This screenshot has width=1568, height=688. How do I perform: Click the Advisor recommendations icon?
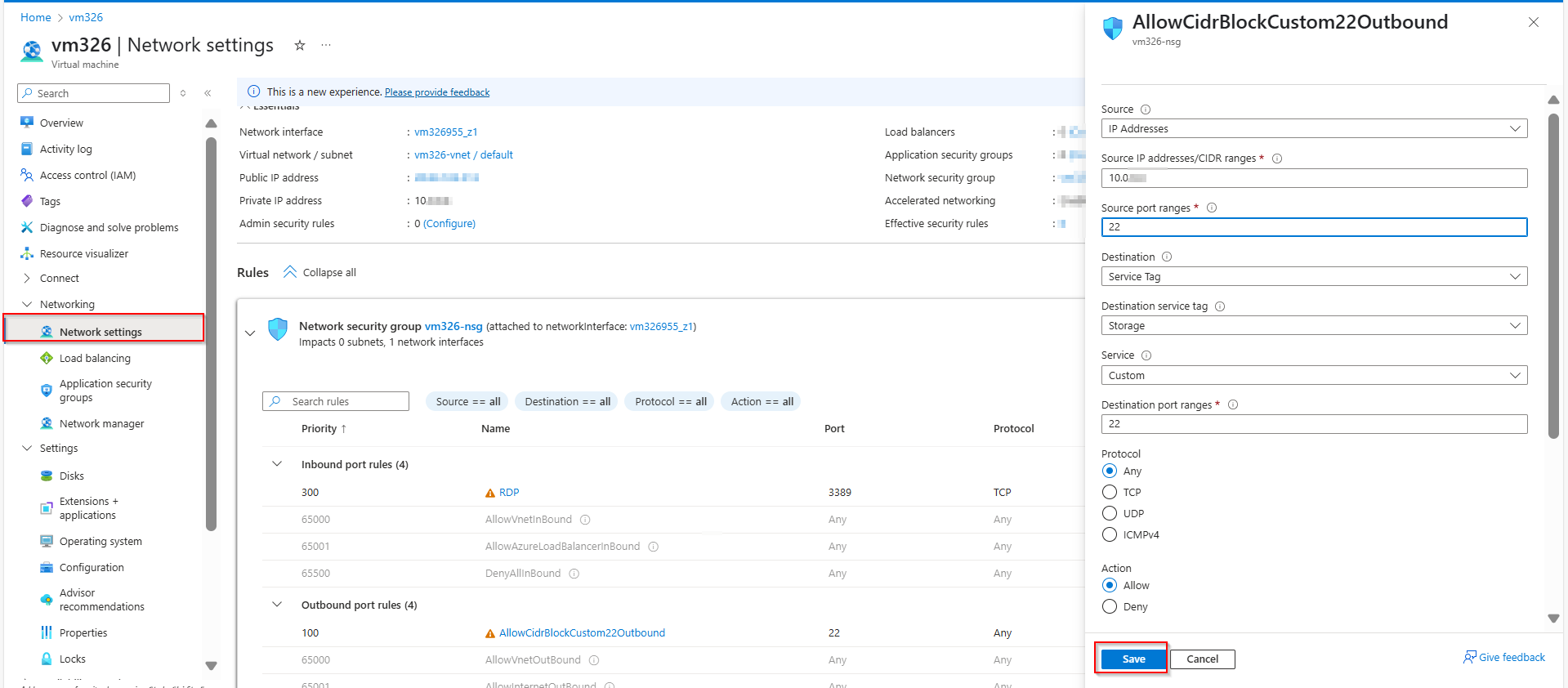point(47,600)
